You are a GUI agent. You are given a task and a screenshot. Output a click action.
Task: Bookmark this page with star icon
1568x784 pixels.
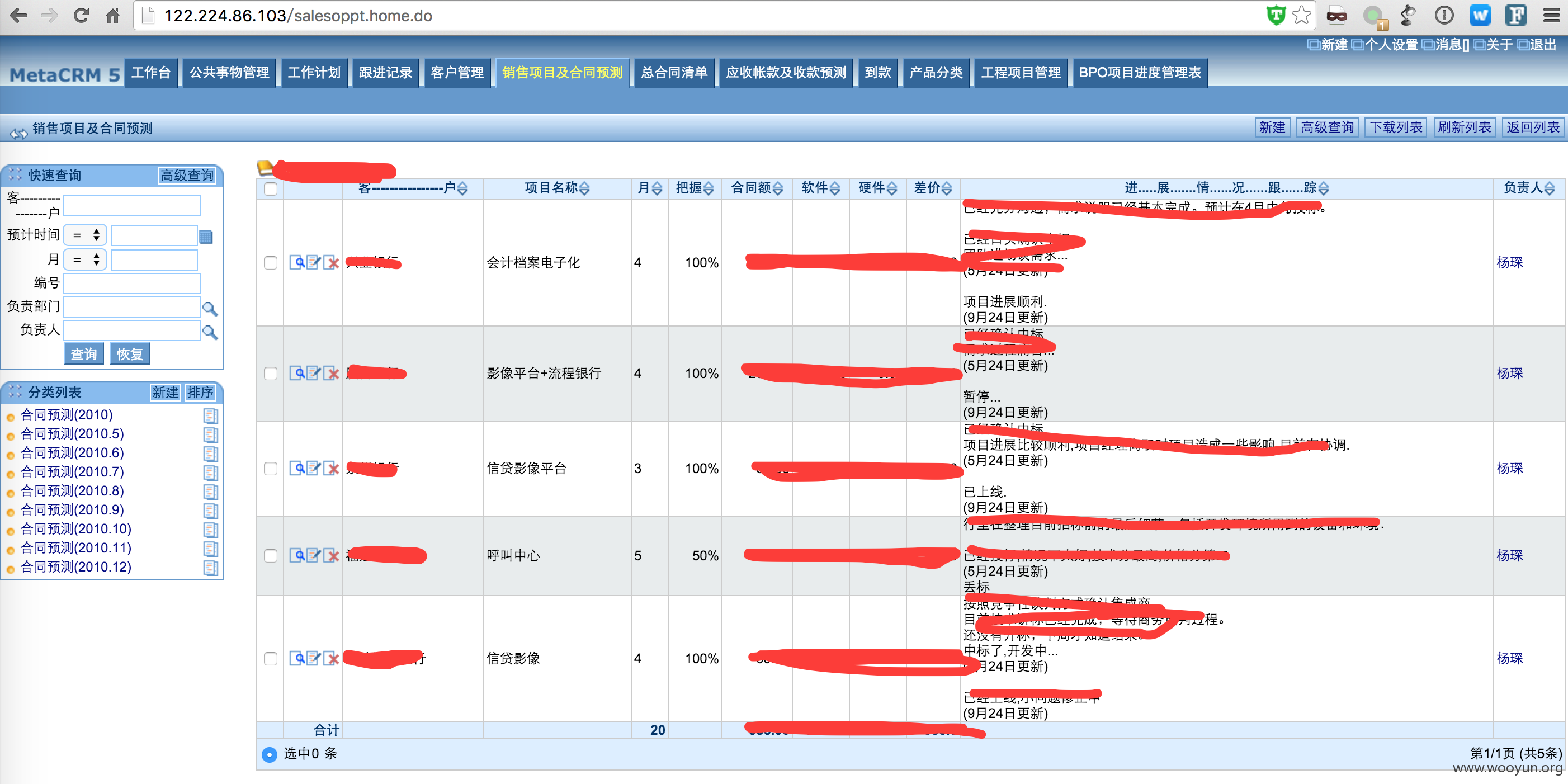tap(1301, 15)
